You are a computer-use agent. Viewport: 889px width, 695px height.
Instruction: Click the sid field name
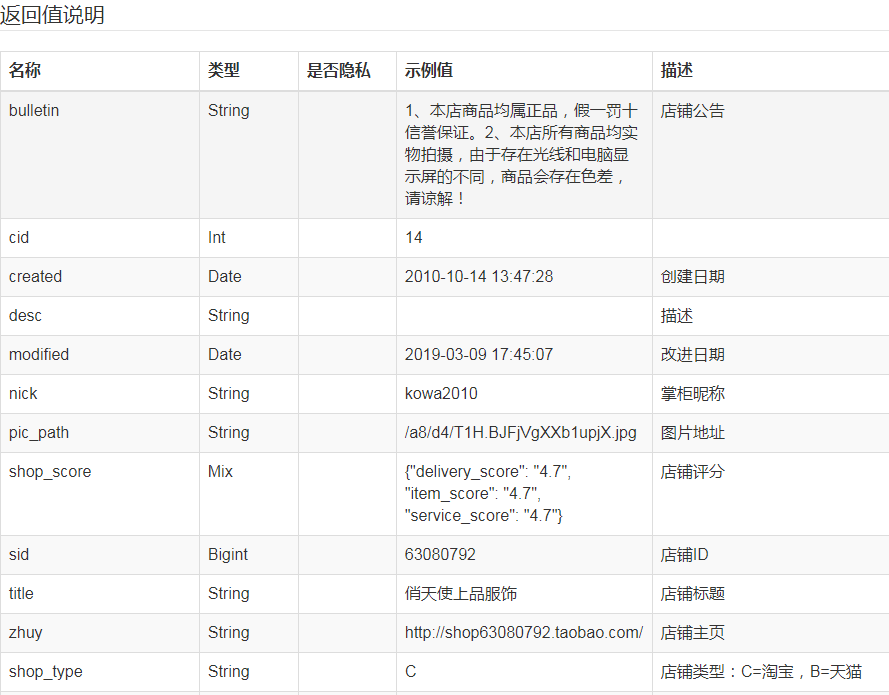click(x=19, y=555)
